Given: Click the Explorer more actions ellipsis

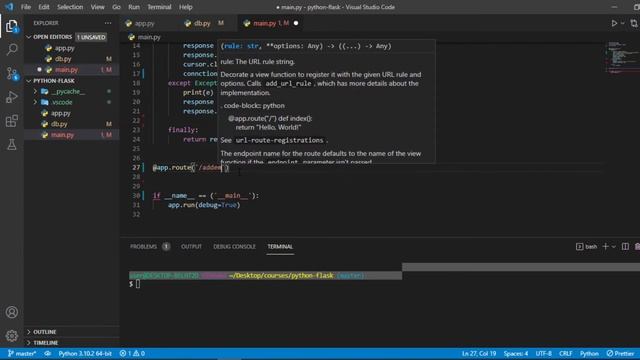Looking at the screenshot, I should (108, 23).
